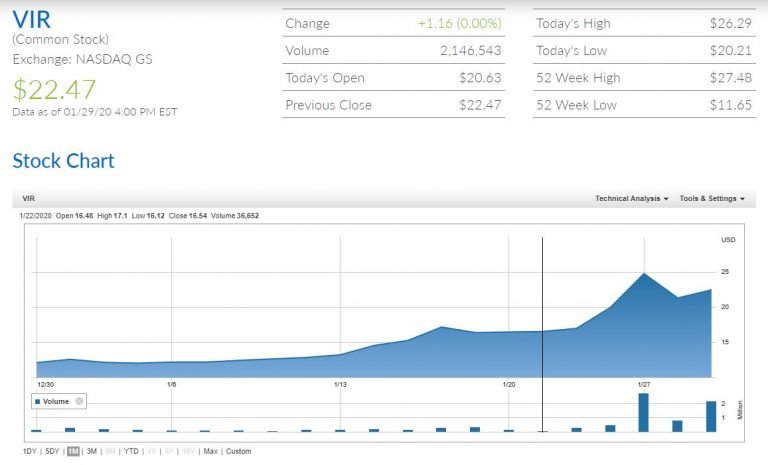Screen dimensions: 768x465
Task: Remove the Volume indicator with its x icon
Action: pyautogui.click(x=80, y=401)
